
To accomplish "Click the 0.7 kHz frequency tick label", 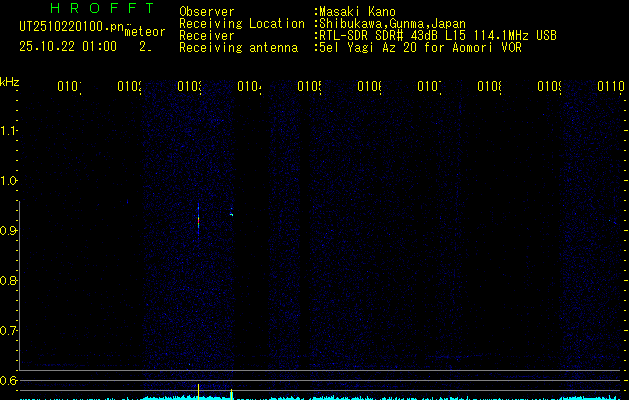I will [x=8, y=330].
